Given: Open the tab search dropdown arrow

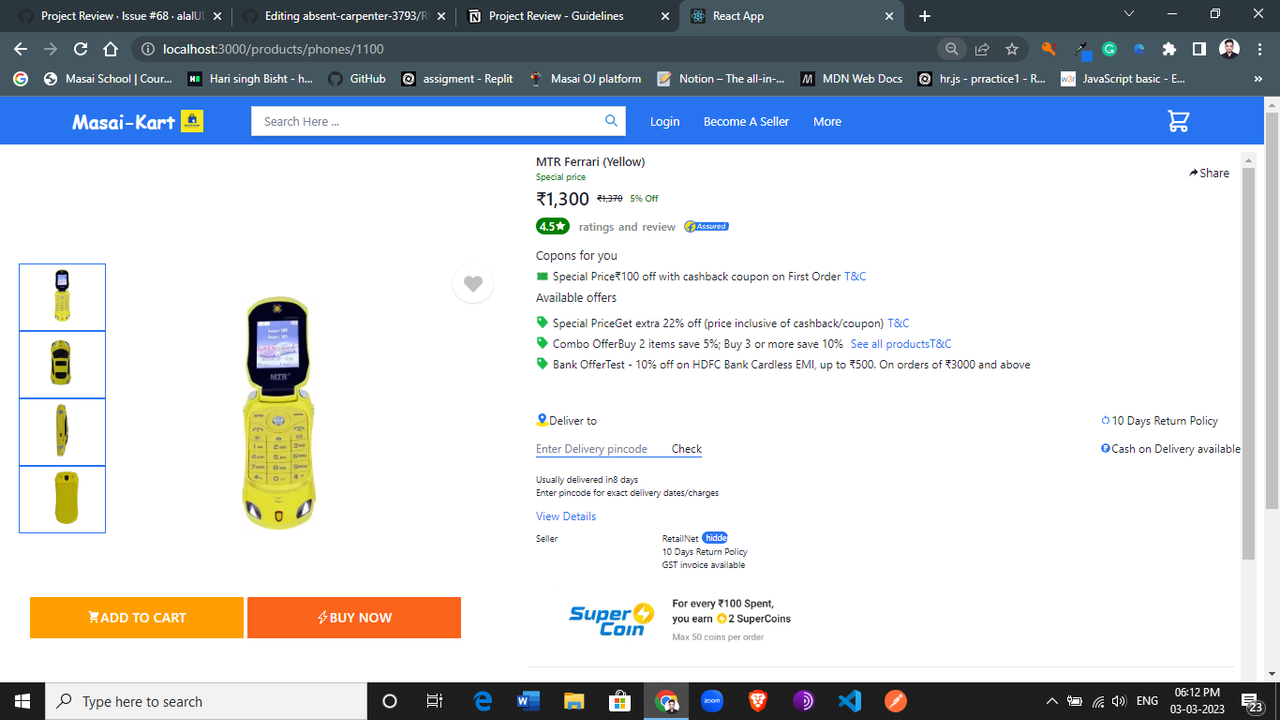Looking at the screenshot, I should click(1129, 15).
